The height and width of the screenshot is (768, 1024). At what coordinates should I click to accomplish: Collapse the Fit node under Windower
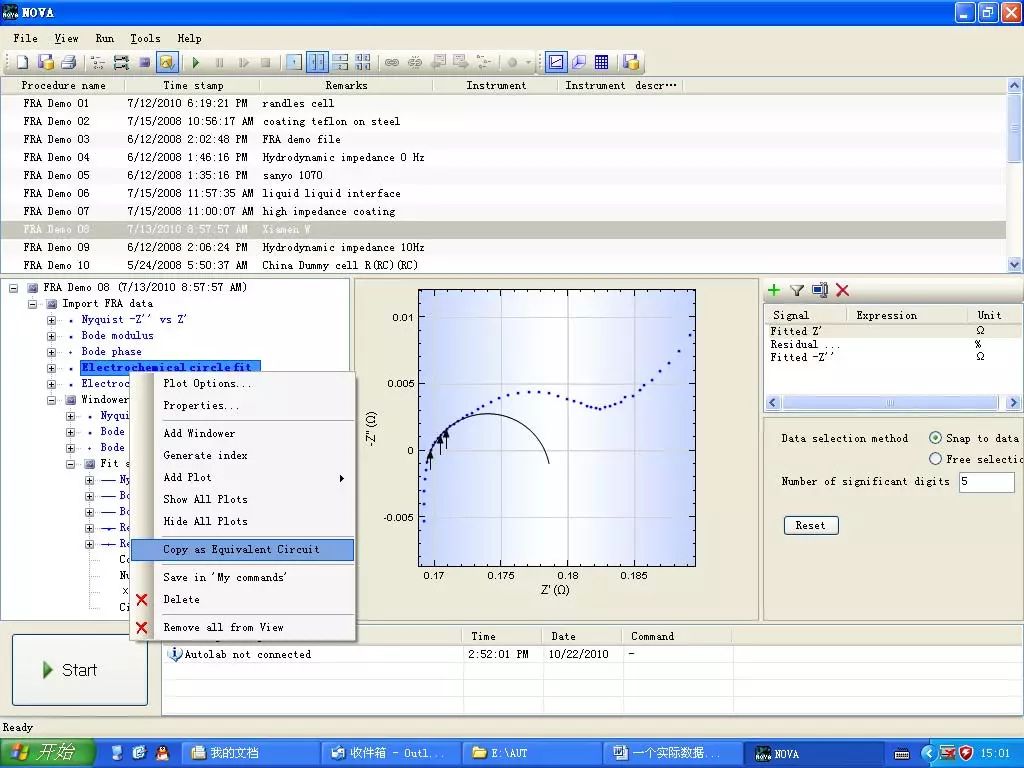tap(71, 464)
